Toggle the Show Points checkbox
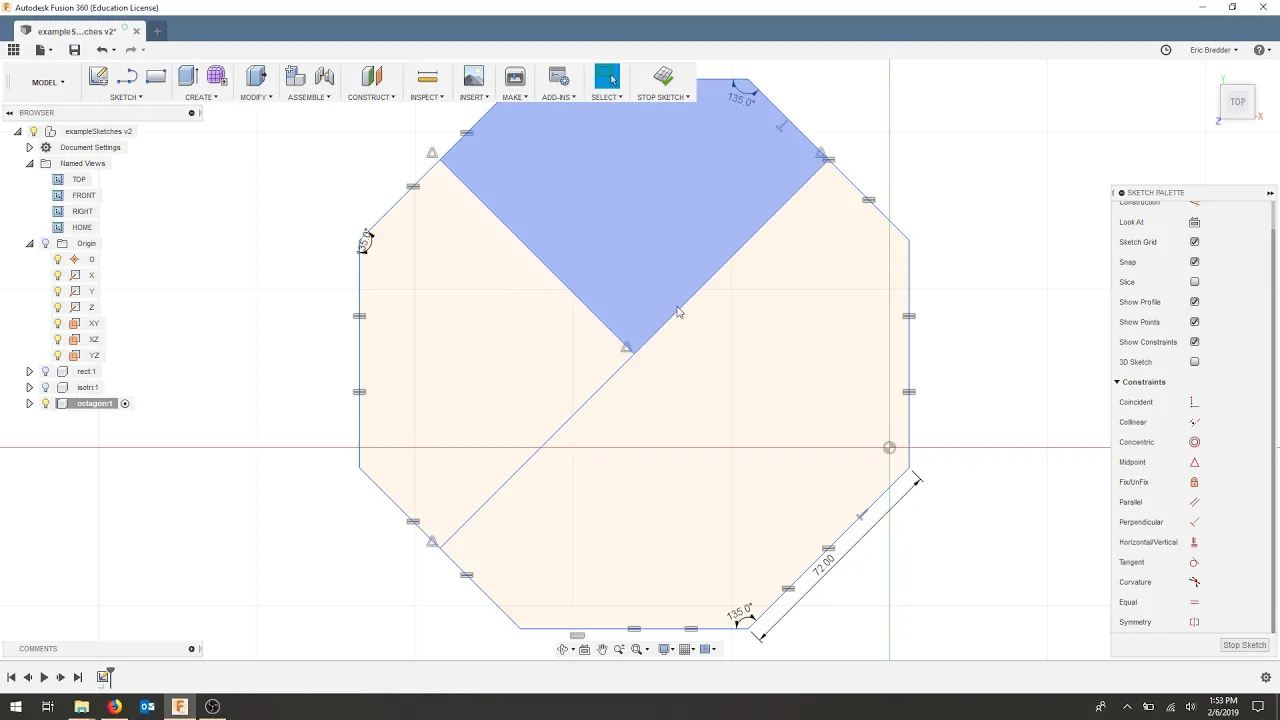 [x=1194, y=322]
